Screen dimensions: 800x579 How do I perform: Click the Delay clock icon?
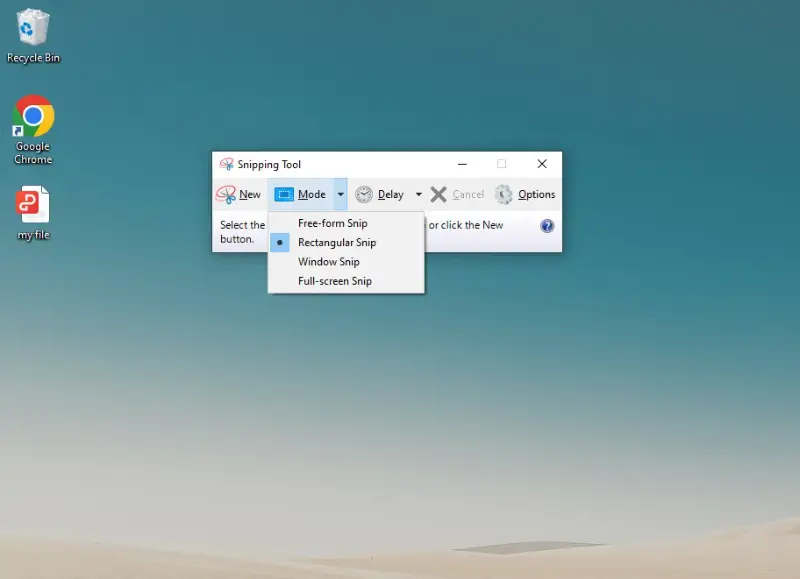(364, 195)
